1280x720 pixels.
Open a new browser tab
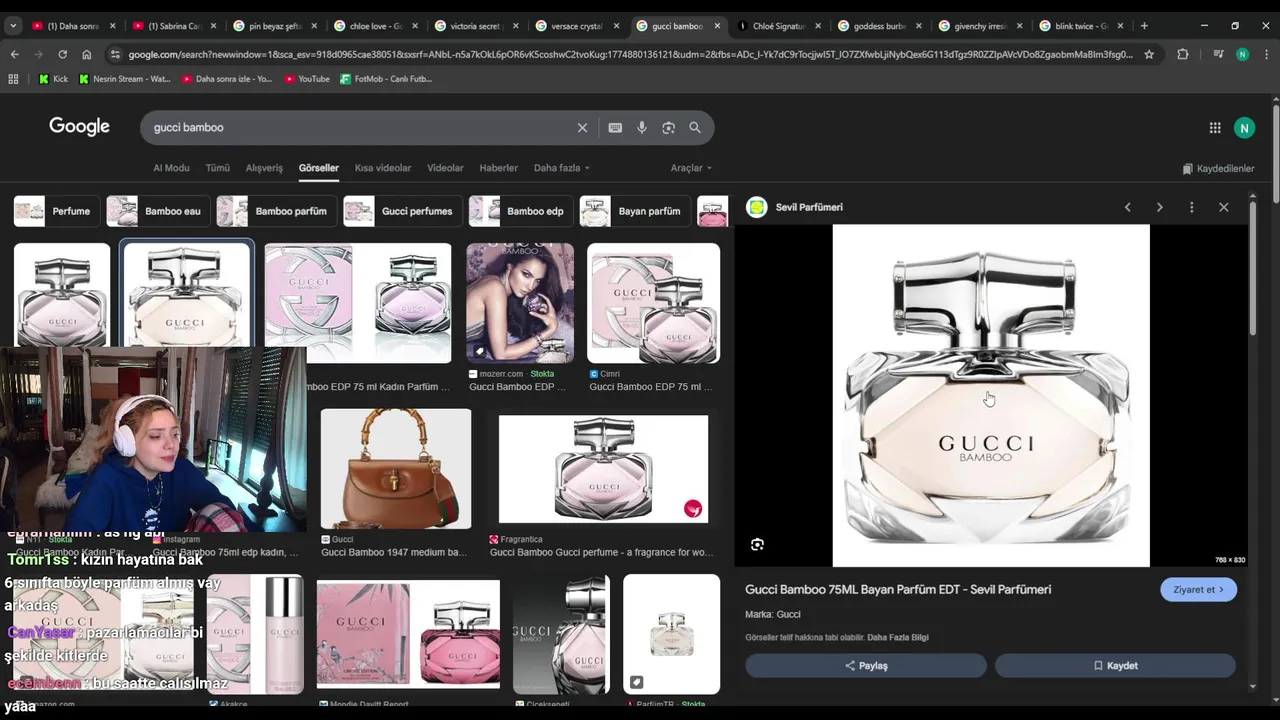coord(1144,26)
